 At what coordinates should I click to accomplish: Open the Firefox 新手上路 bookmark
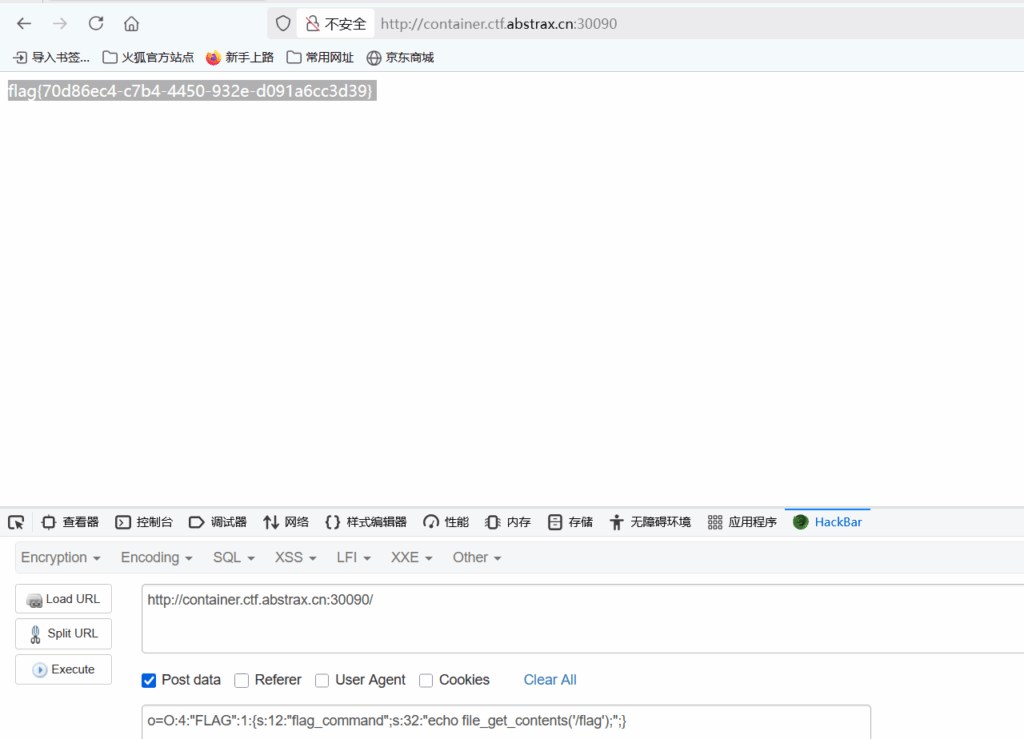click(x=240, y=57)
